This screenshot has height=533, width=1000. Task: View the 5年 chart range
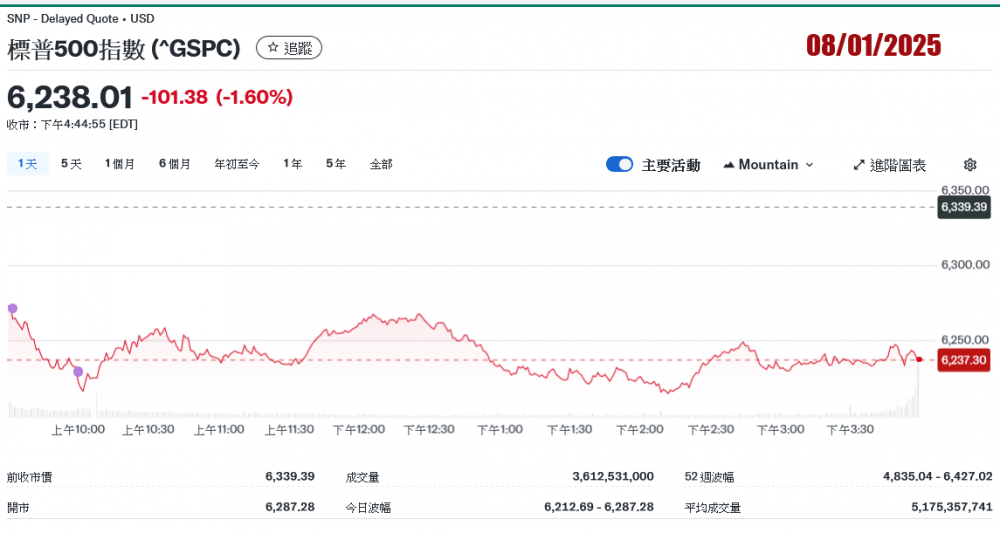tap(335, 164)
